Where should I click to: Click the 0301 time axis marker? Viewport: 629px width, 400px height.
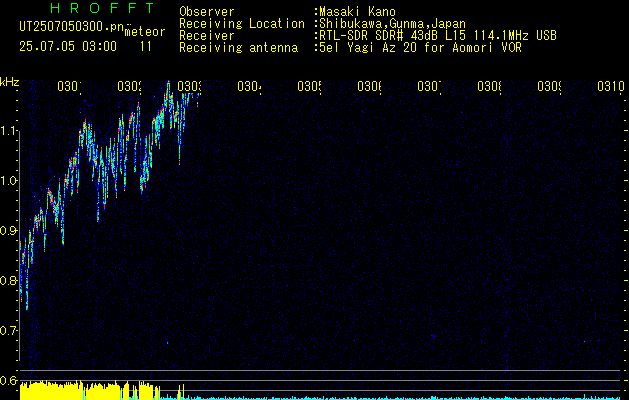tap(69, 86)
